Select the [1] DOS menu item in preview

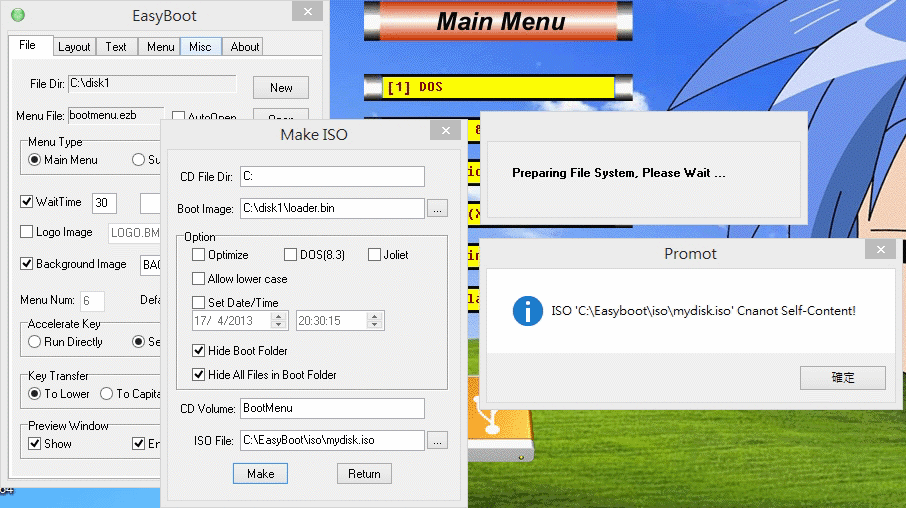[x=498, y=87]
